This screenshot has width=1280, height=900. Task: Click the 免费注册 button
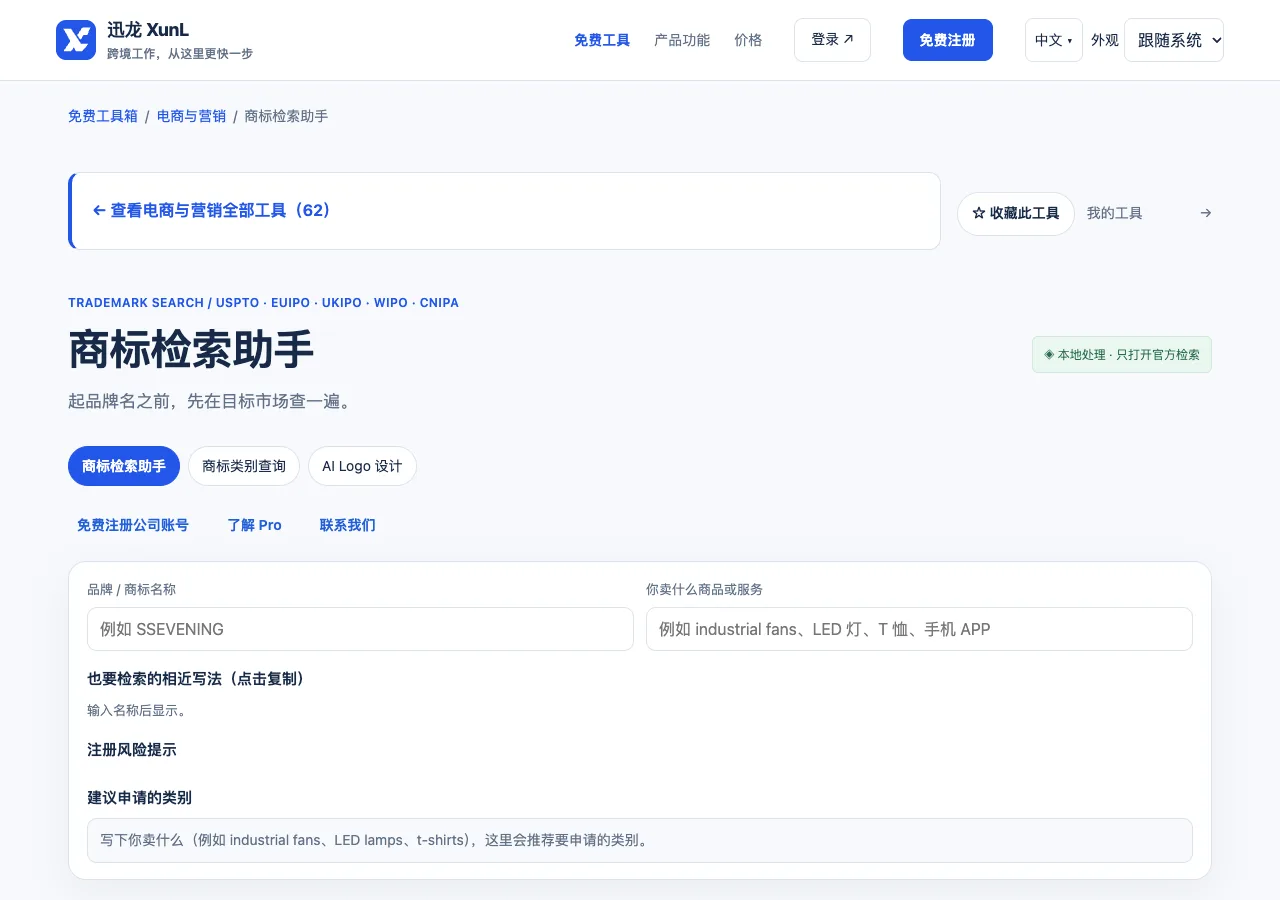point(948,40)
